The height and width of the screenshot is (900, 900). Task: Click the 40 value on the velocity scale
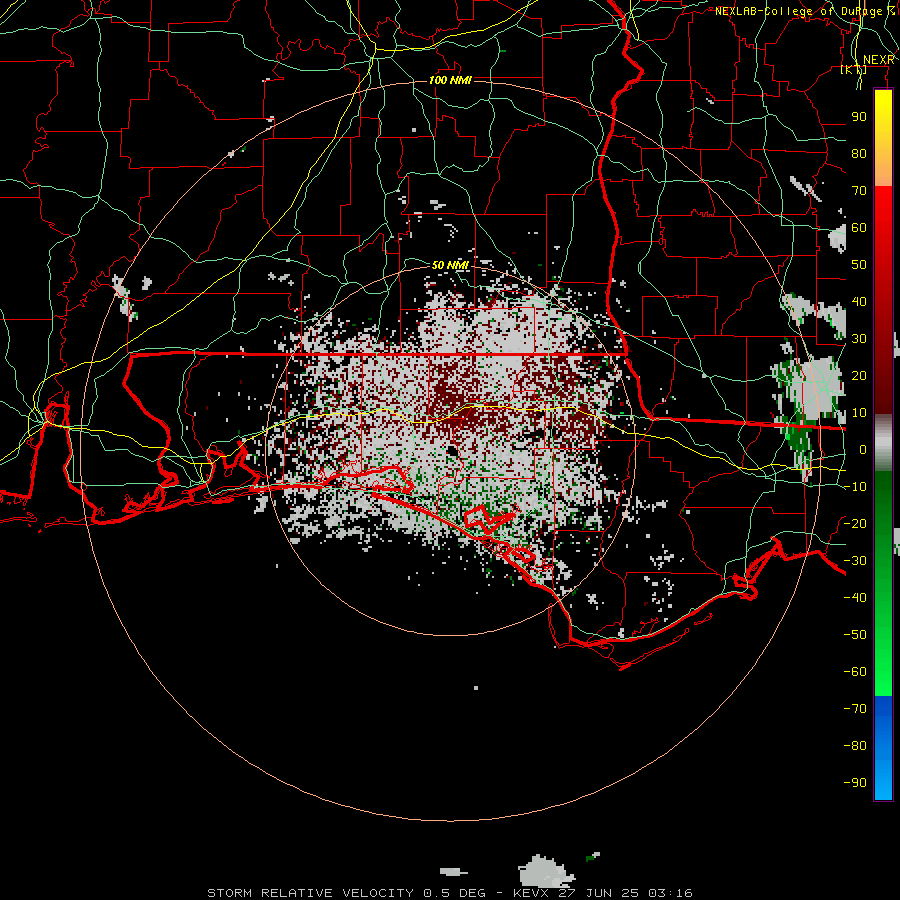point(859,301)
